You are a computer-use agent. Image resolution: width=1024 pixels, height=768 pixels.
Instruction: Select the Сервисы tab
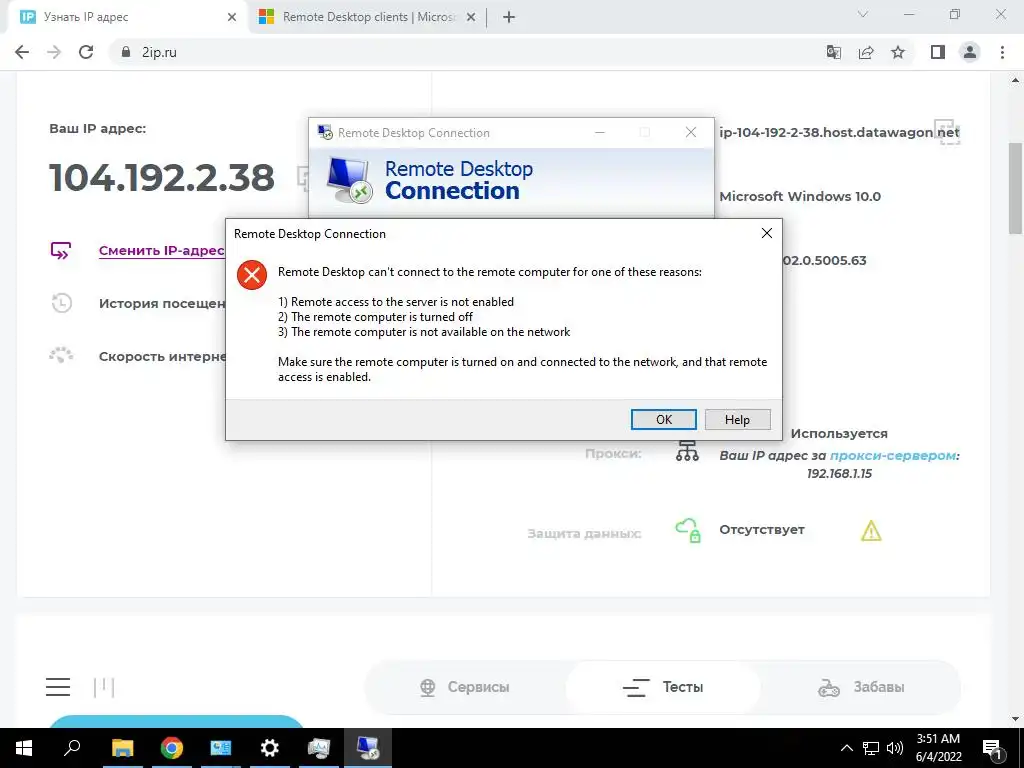click(x=465, y=687)
